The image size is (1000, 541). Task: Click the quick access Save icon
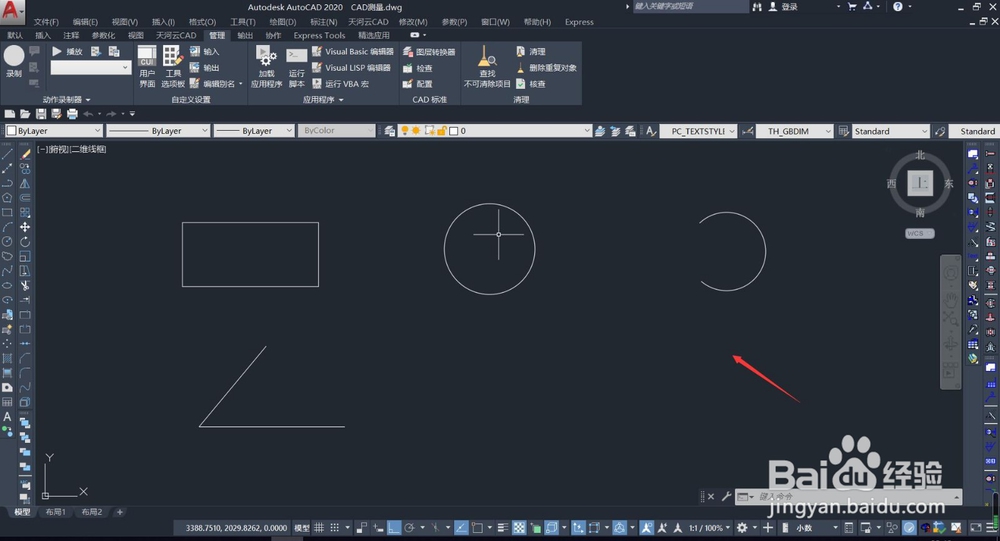coord(41,114)
